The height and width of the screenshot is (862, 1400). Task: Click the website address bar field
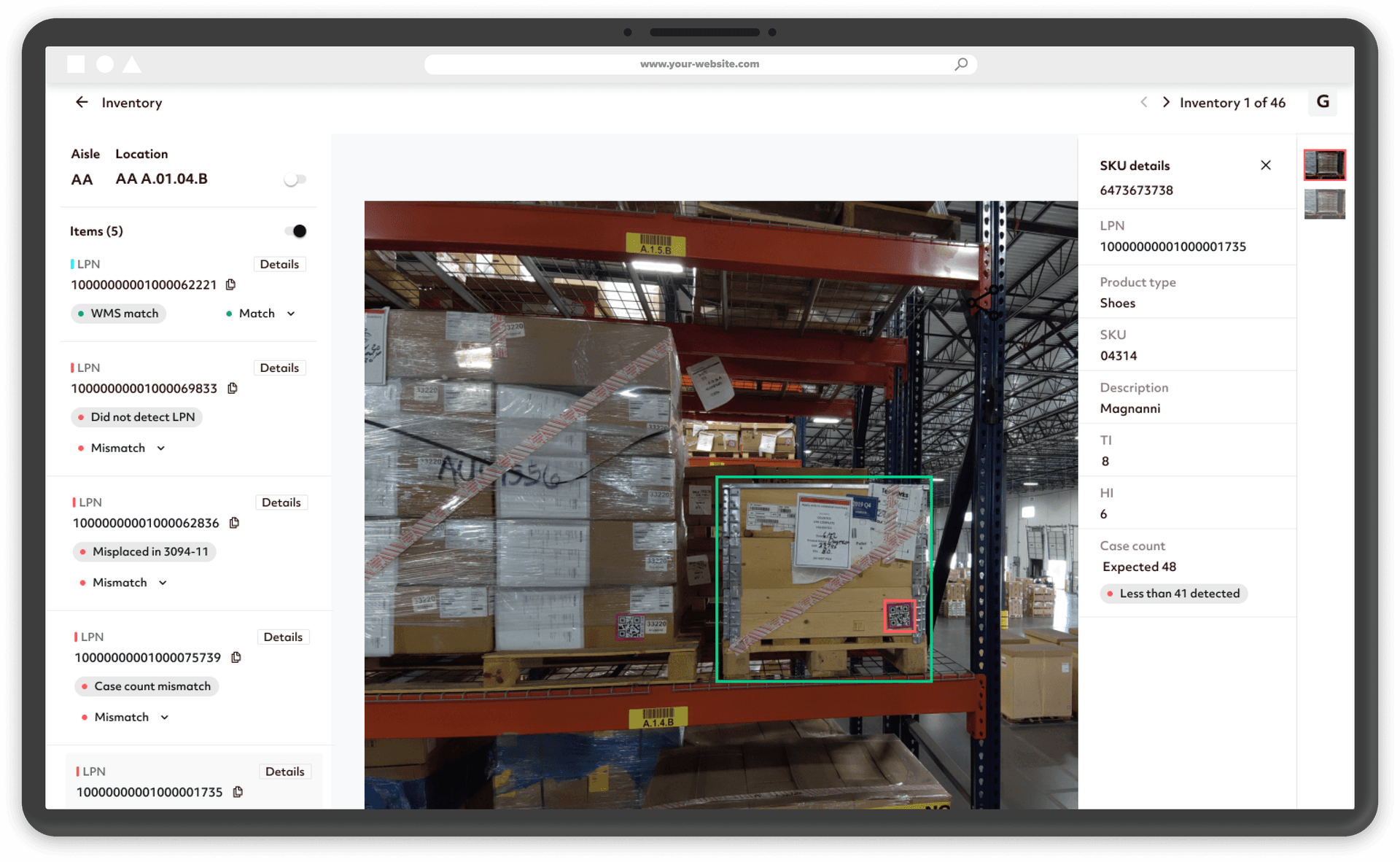click(699, 64)
